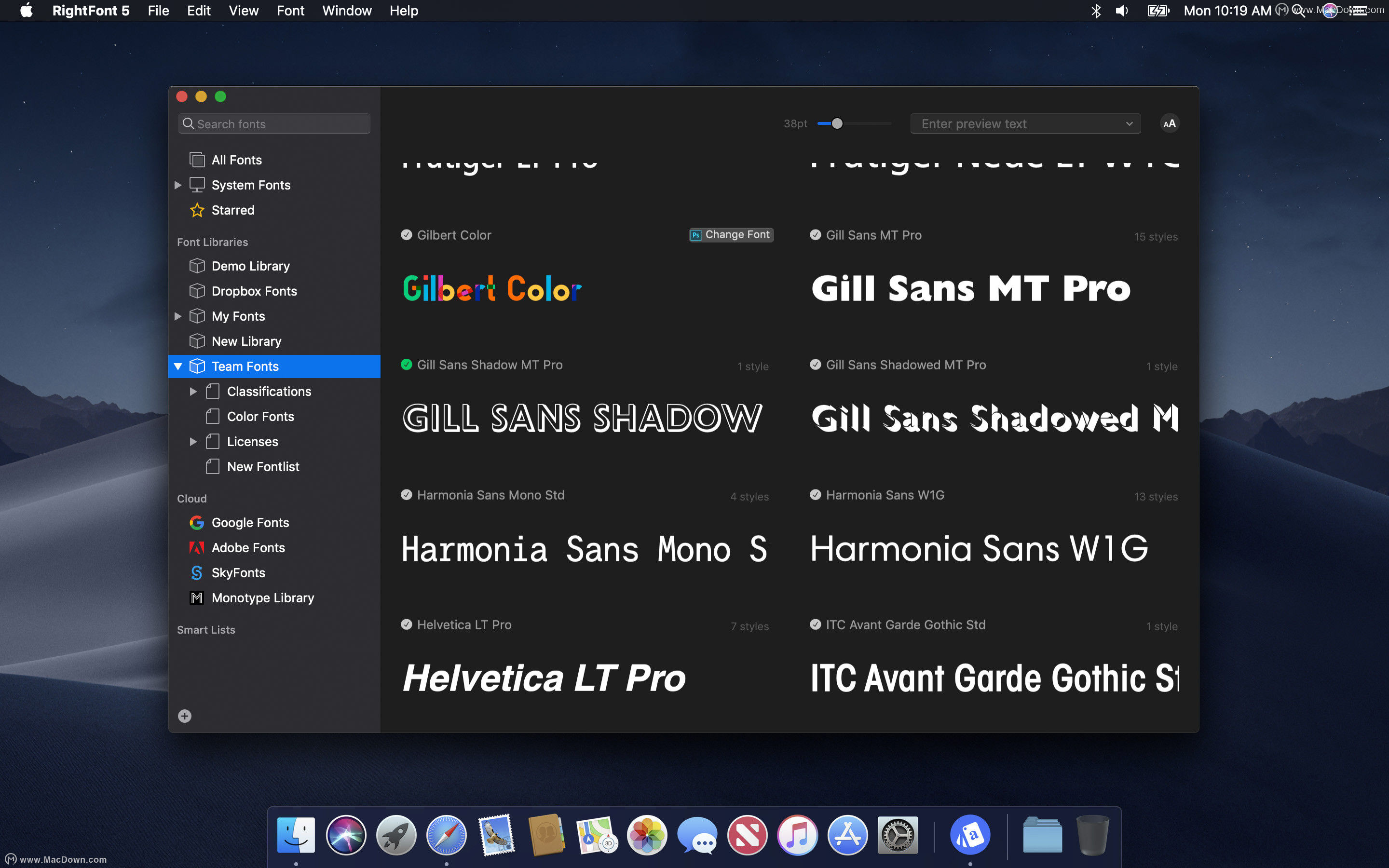Click the Adobe Fonts logo icon

point(197,548)
